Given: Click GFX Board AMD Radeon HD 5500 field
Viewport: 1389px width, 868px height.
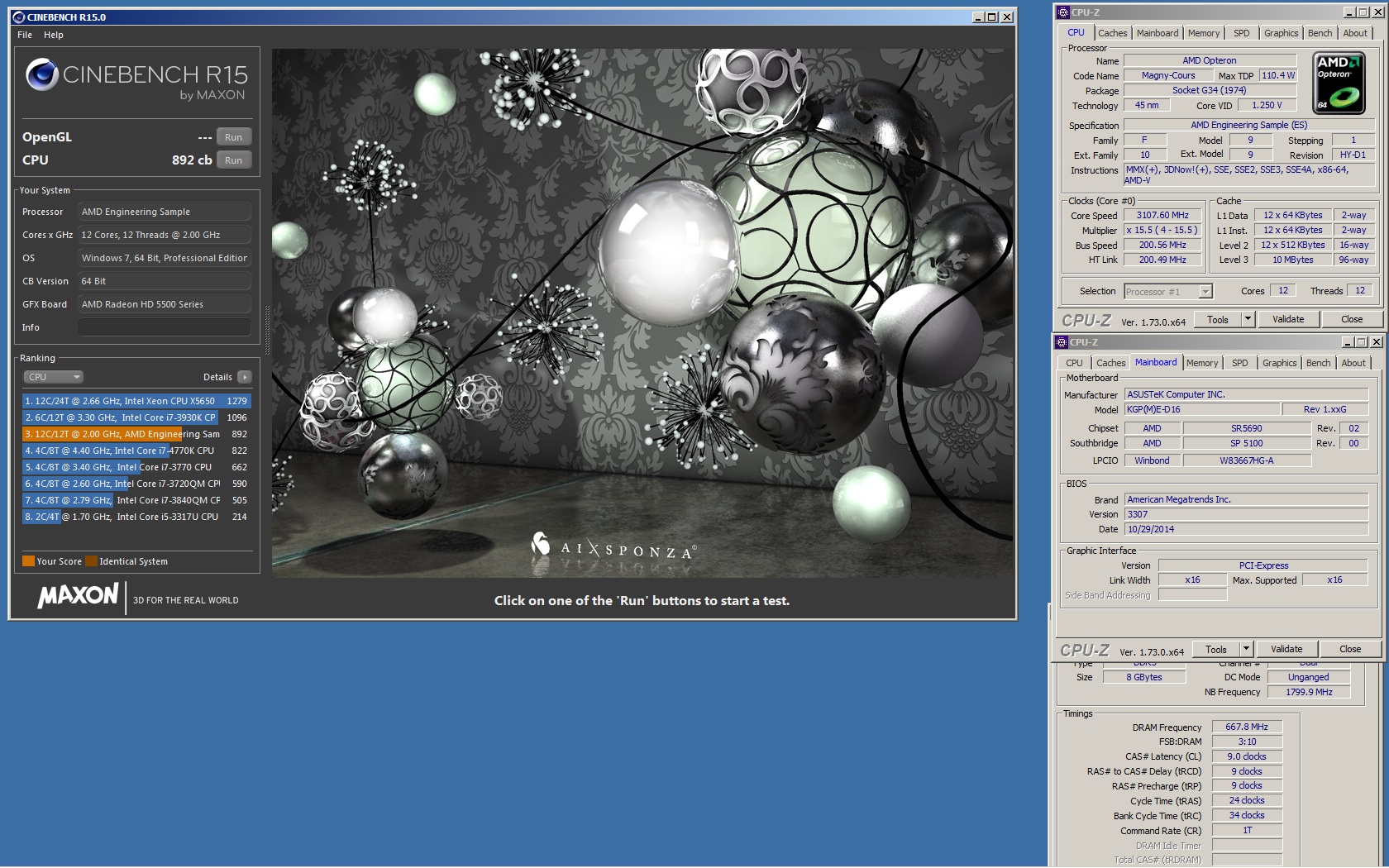Looking at the screenshot, I should (165, 304).
